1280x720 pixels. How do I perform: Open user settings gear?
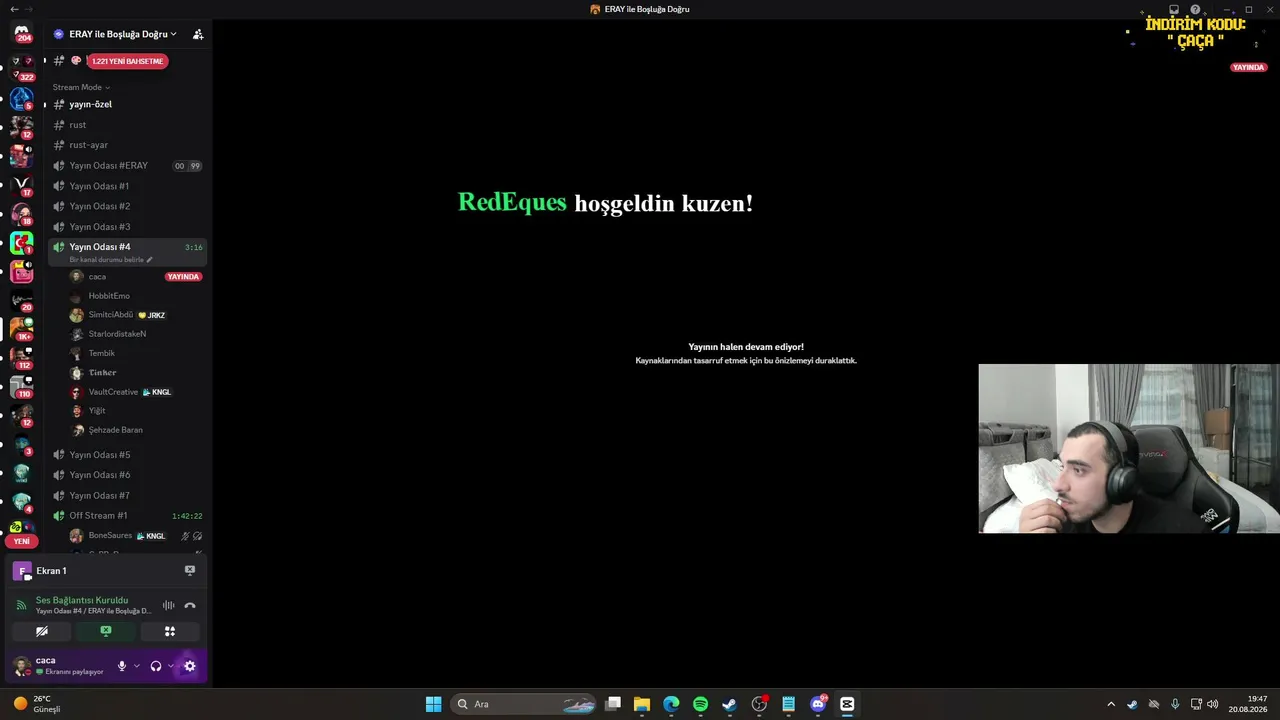[190, 666]
